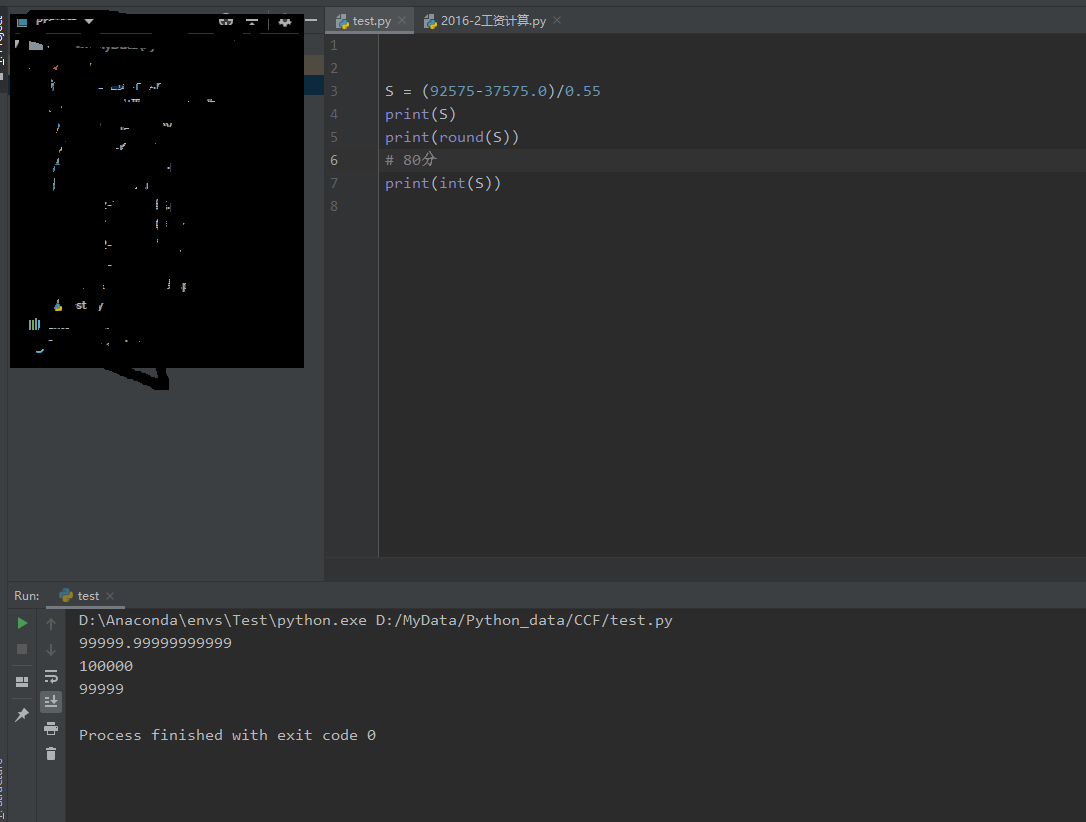This screenshot has width=1086, height=822.
Task: Click 'Process finished with exit code 0'
Action: 227,735
